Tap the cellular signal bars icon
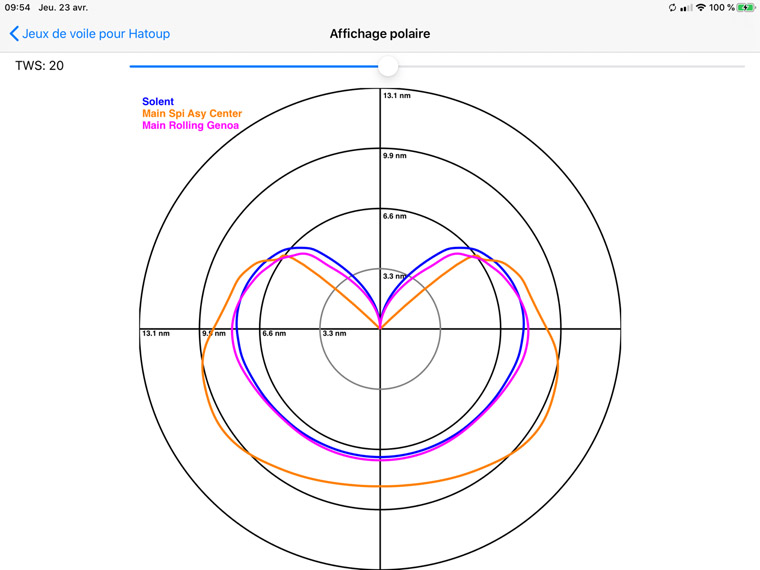 pos(686,7)
